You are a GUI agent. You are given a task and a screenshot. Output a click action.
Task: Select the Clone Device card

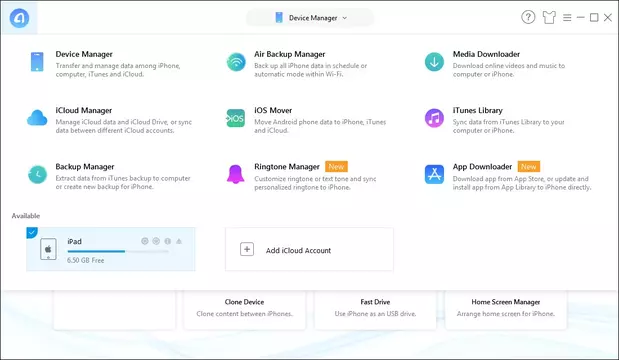point(244,310)
